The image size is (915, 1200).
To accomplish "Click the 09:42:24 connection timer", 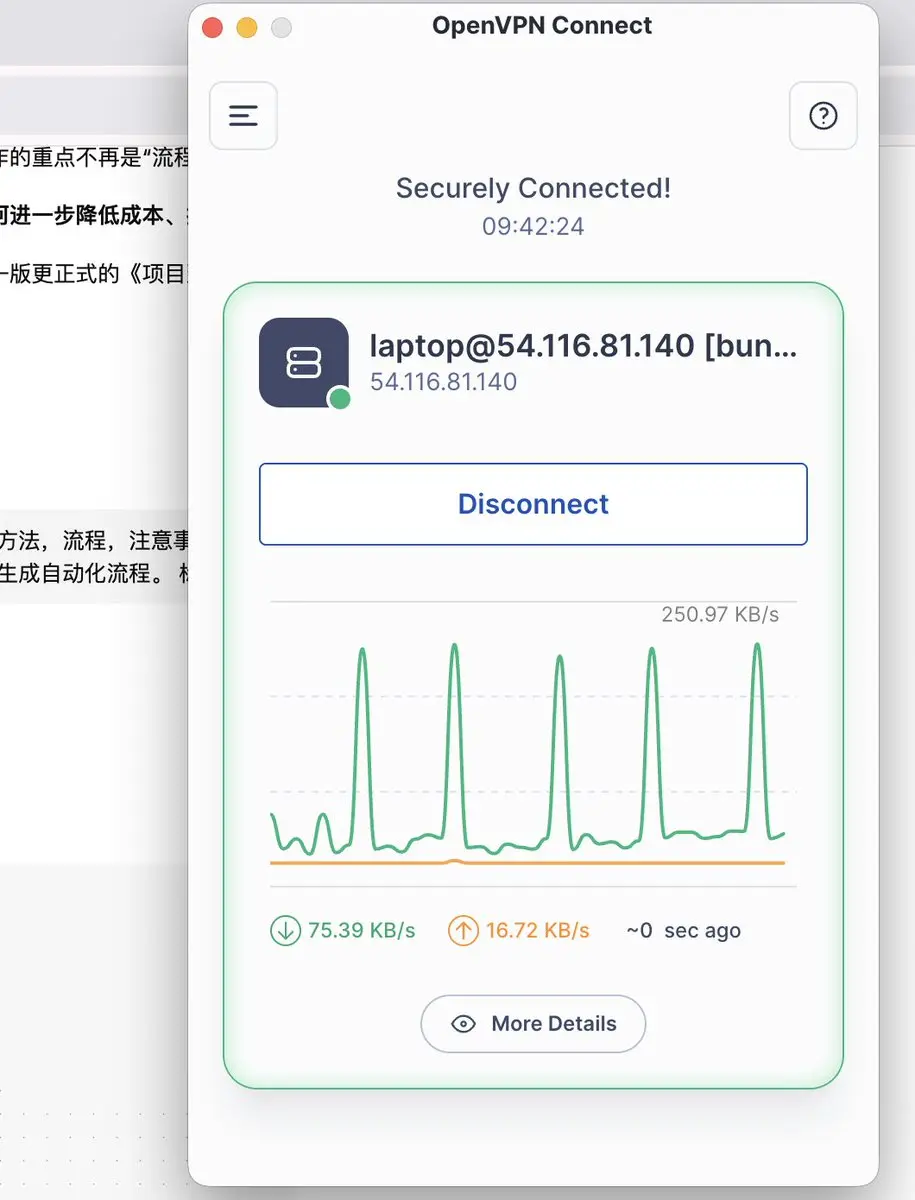I will pos(533,226).
